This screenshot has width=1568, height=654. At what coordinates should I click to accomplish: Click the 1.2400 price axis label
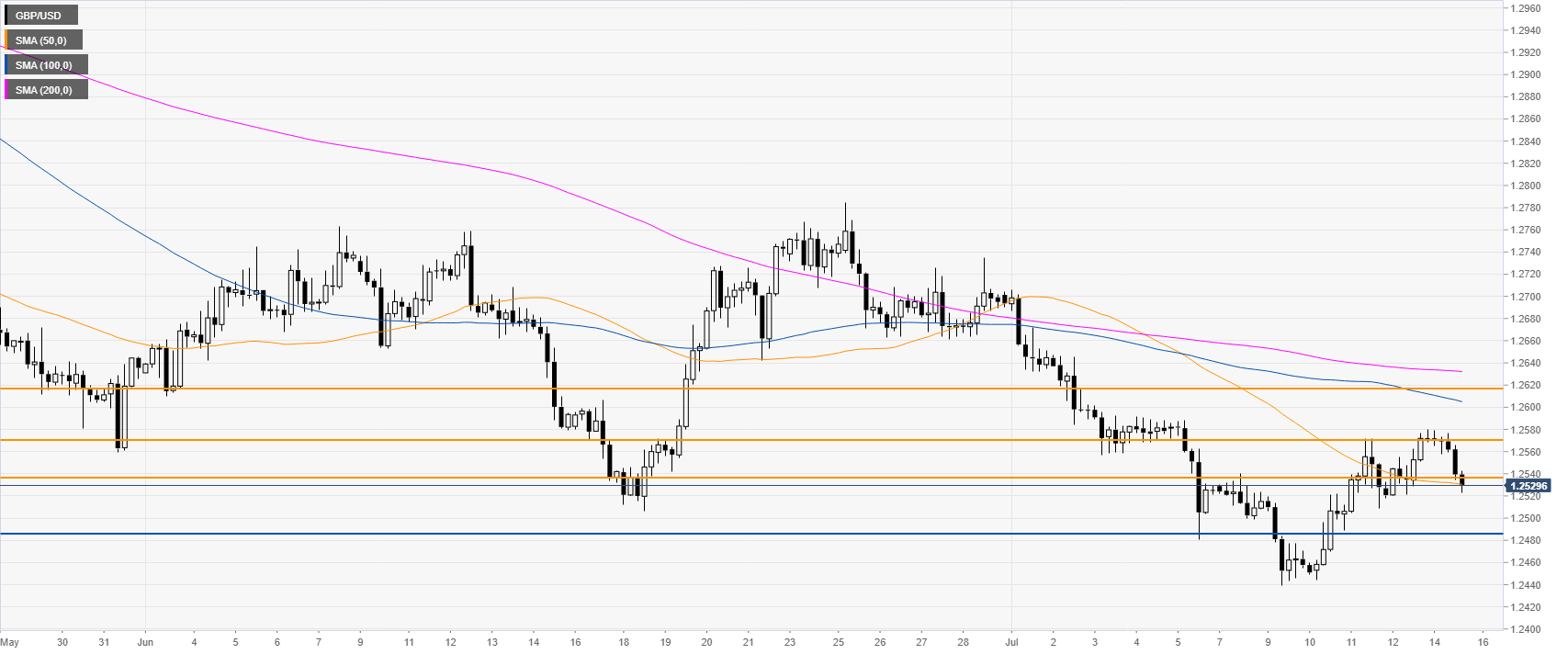point(1527,629)
